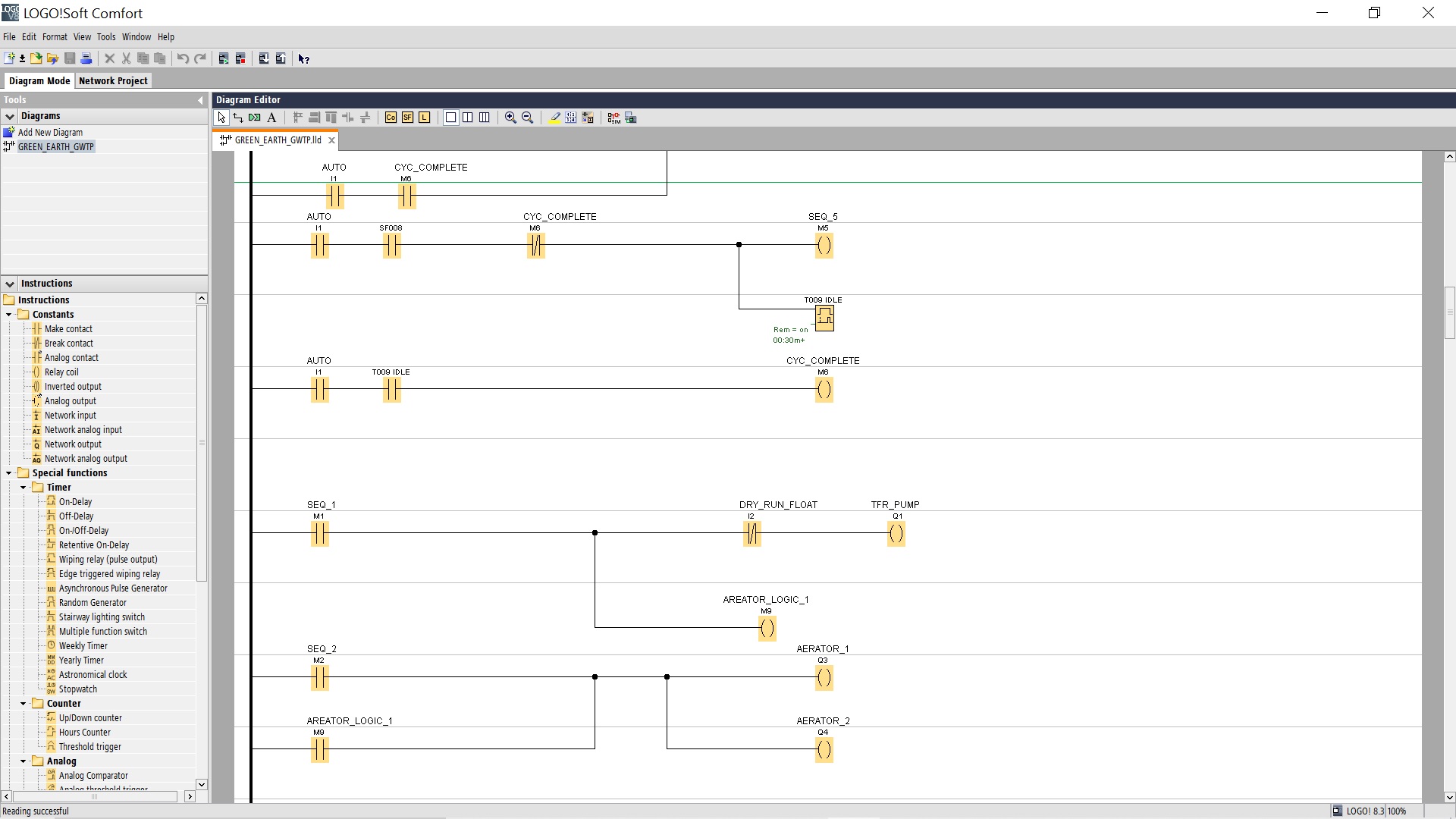
Task: Click the context-sensitive help pointer icon
Action: 303,58
